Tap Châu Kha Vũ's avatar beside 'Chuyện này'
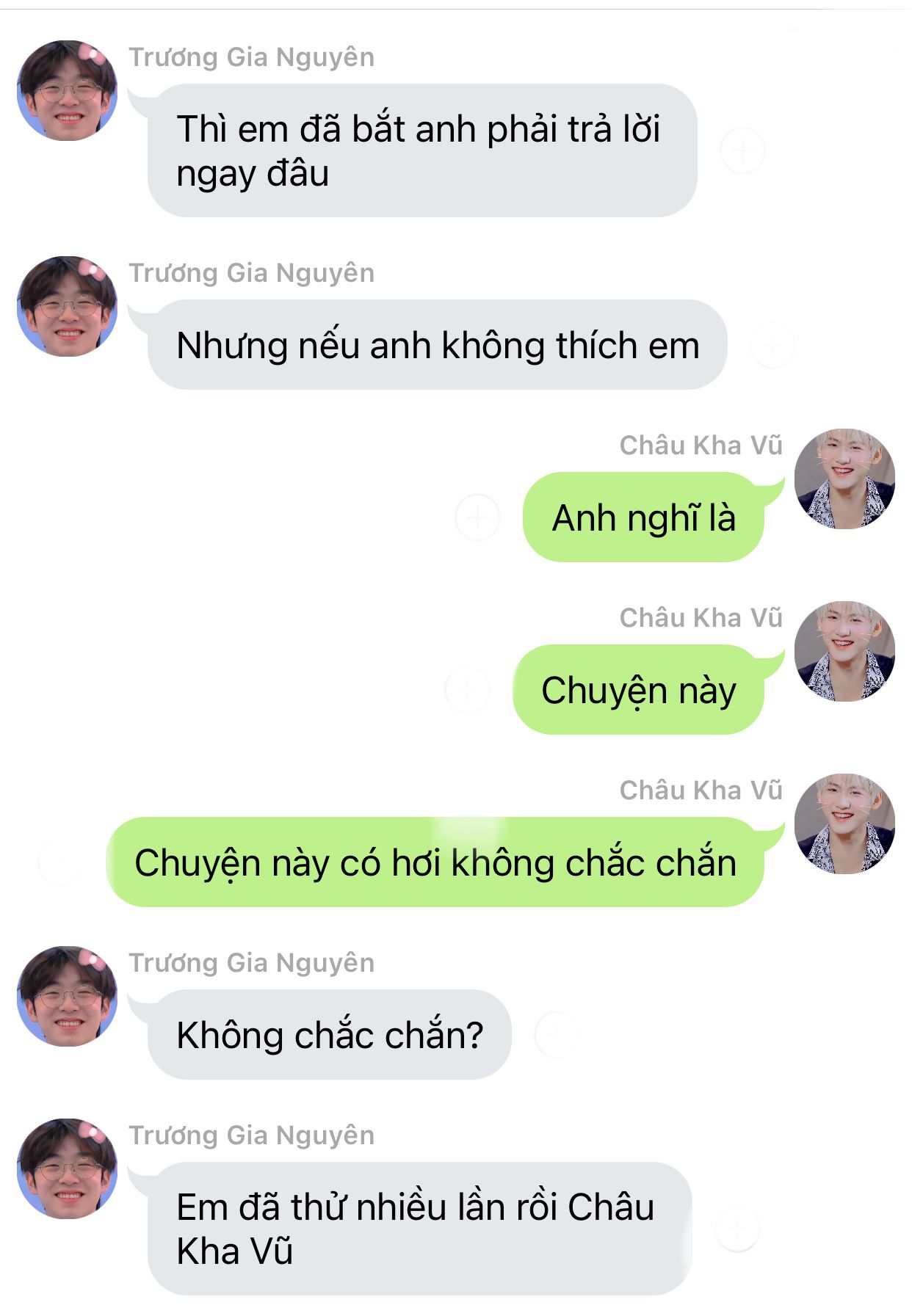The width and height of the screenshot is (912, 1316). click(x=844, y=651)
